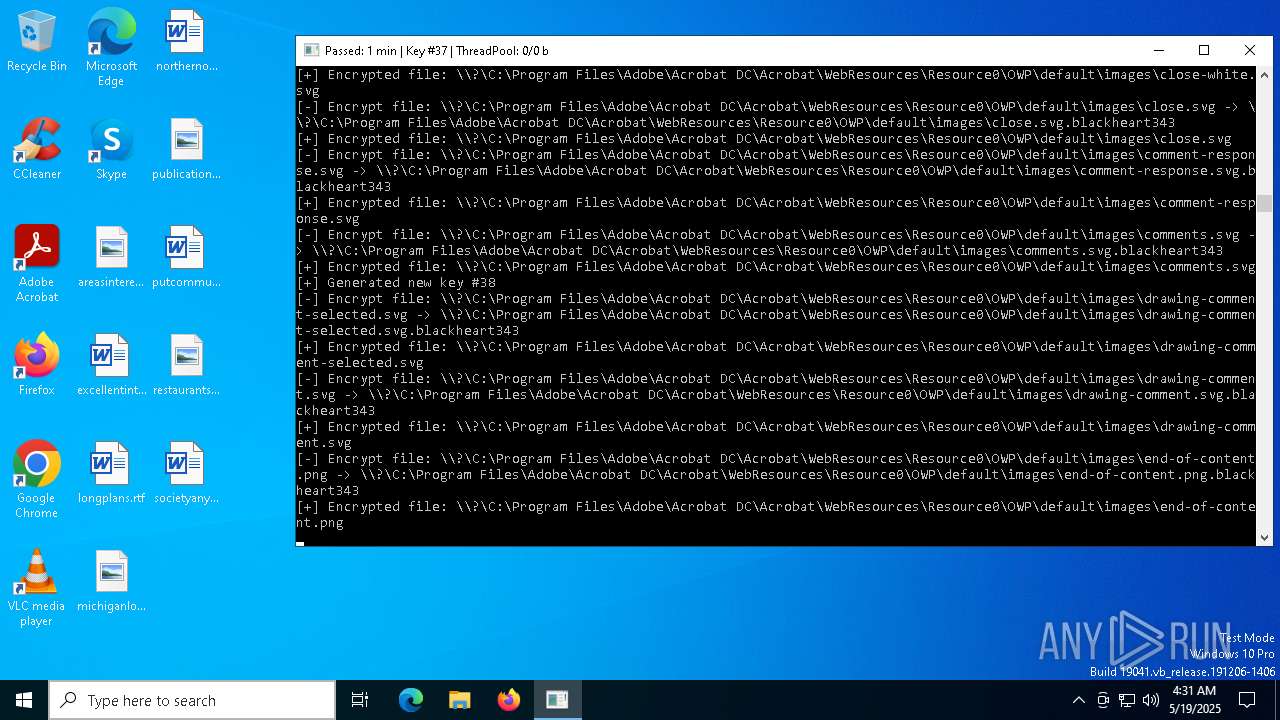The height and width of the screenshot is (720, 1280).
Task: Launch Firefox from the taskbar
Action: [x=508, y=700]
